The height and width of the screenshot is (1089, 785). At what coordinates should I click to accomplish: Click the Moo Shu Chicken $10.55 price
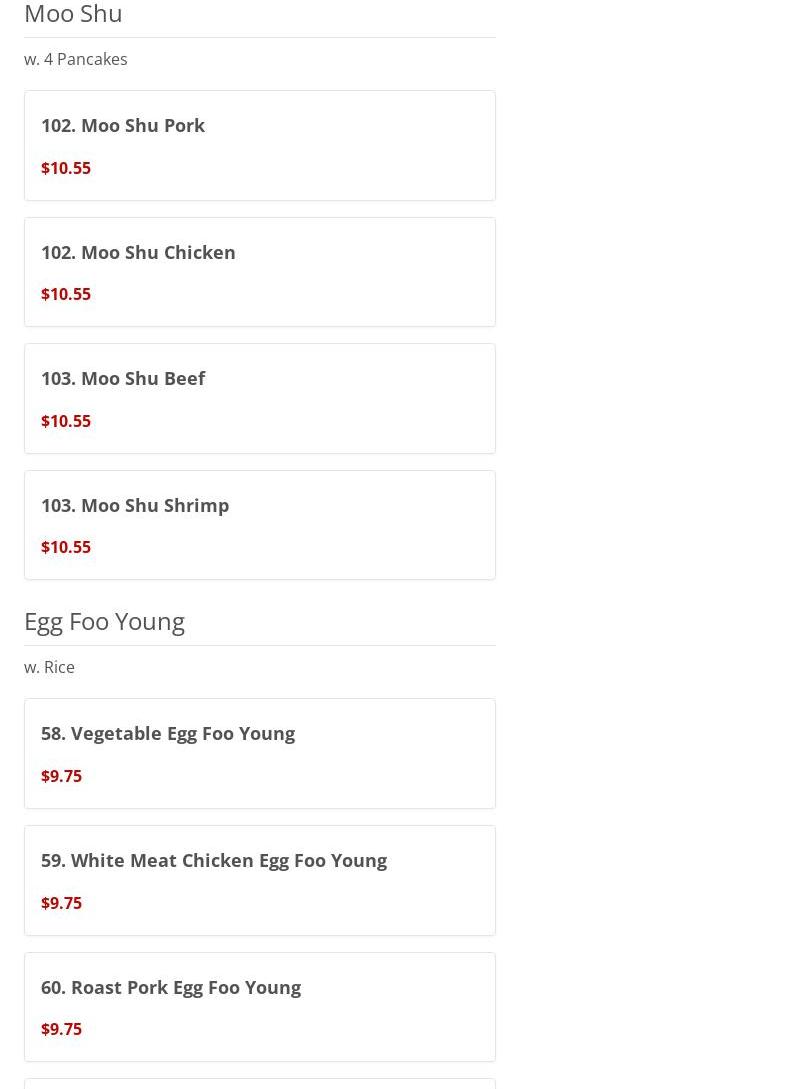point(66,294)
